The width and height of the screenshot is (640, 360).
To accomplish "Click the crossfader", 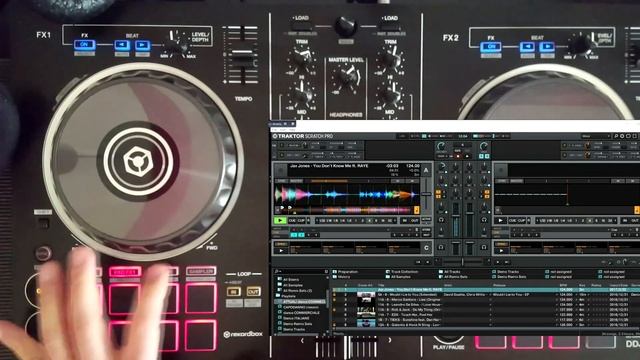I will click(462, 262).
